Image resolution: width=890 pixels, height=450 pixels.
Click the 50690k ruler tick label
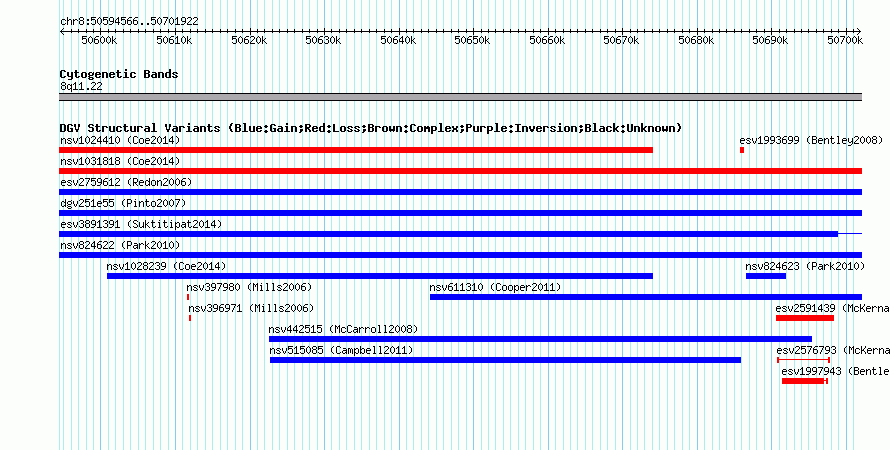(x=771, y=40)
